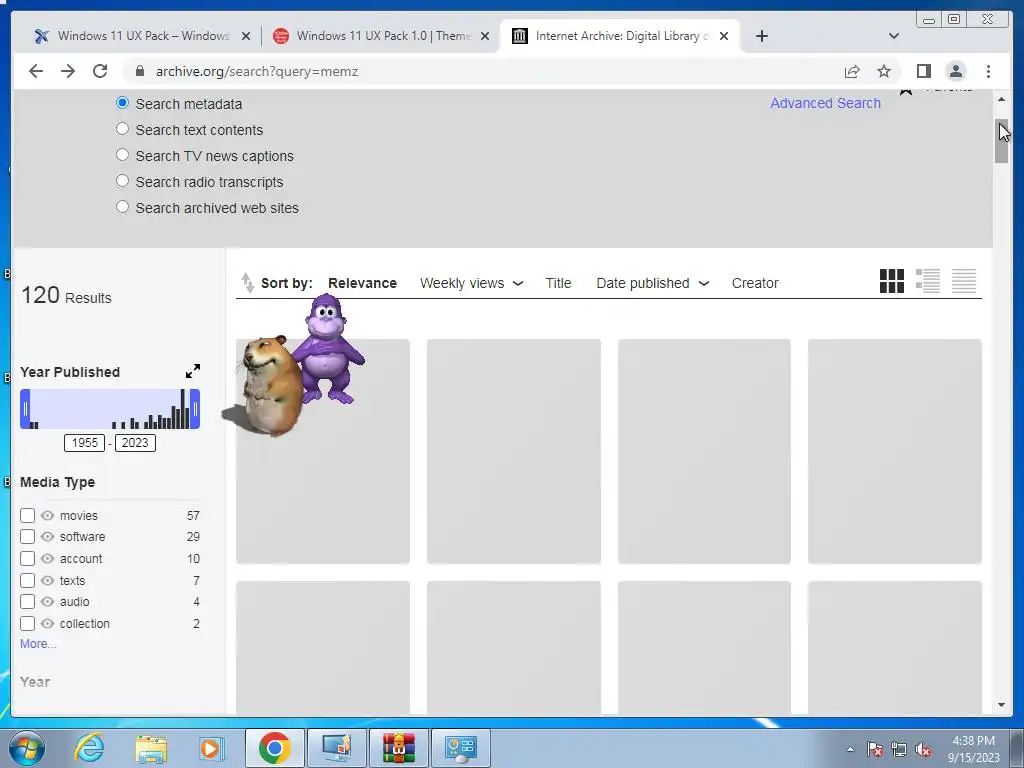
Task: Sort results by Title
Action: tap(558, 283)
